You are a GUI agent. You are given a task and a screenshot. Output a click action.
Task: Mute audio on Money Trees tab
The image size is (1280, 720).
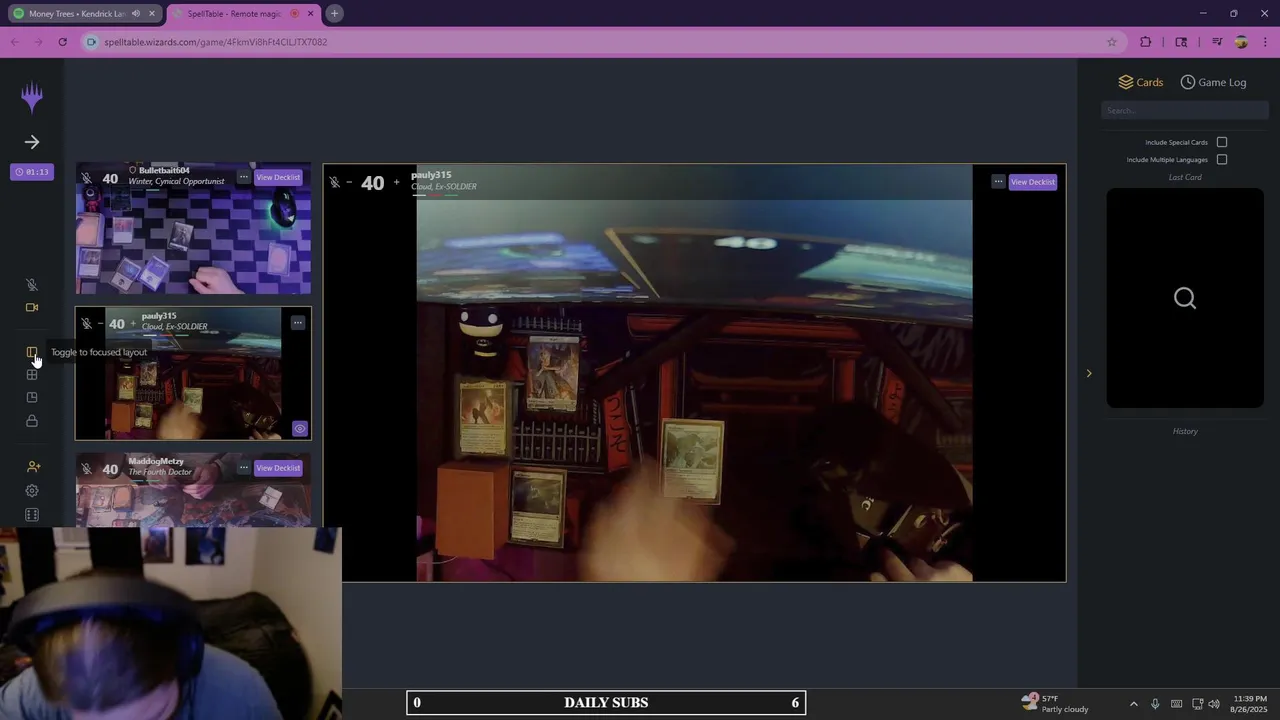136,14
